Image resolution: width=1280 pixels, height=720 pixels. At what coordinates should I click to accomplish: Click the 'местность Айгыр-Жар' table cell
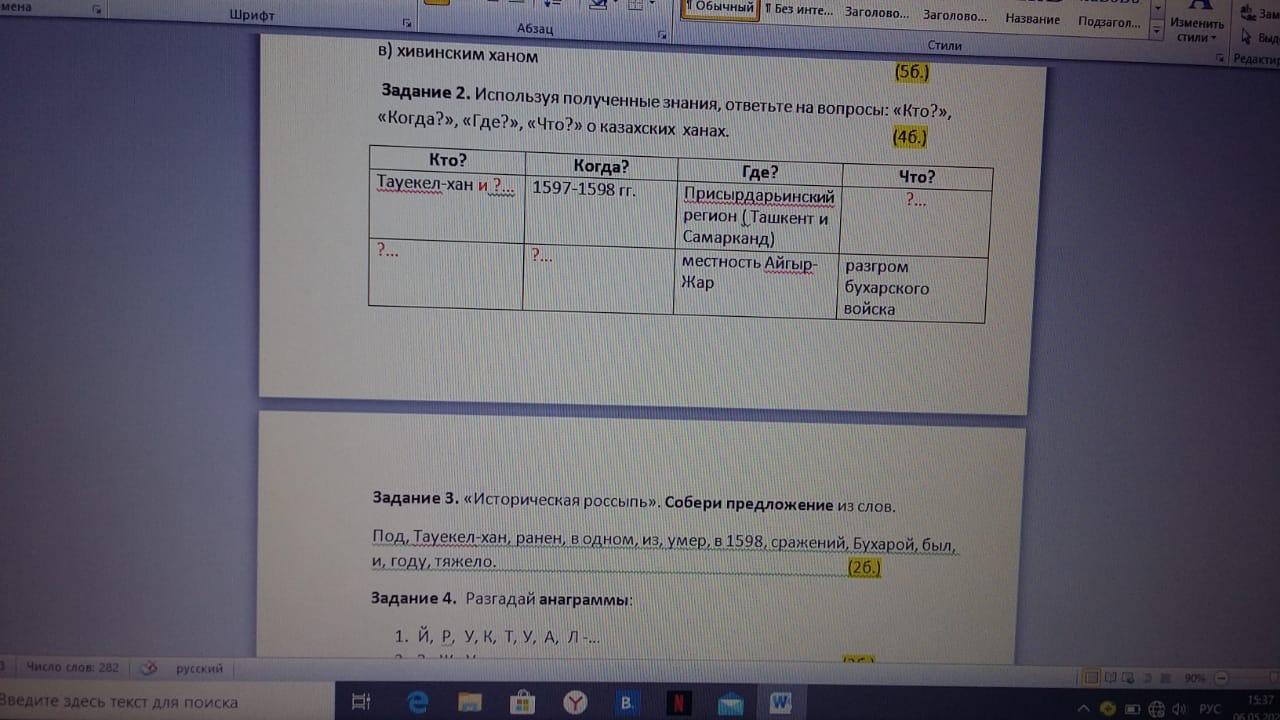[x=755, y=283]
